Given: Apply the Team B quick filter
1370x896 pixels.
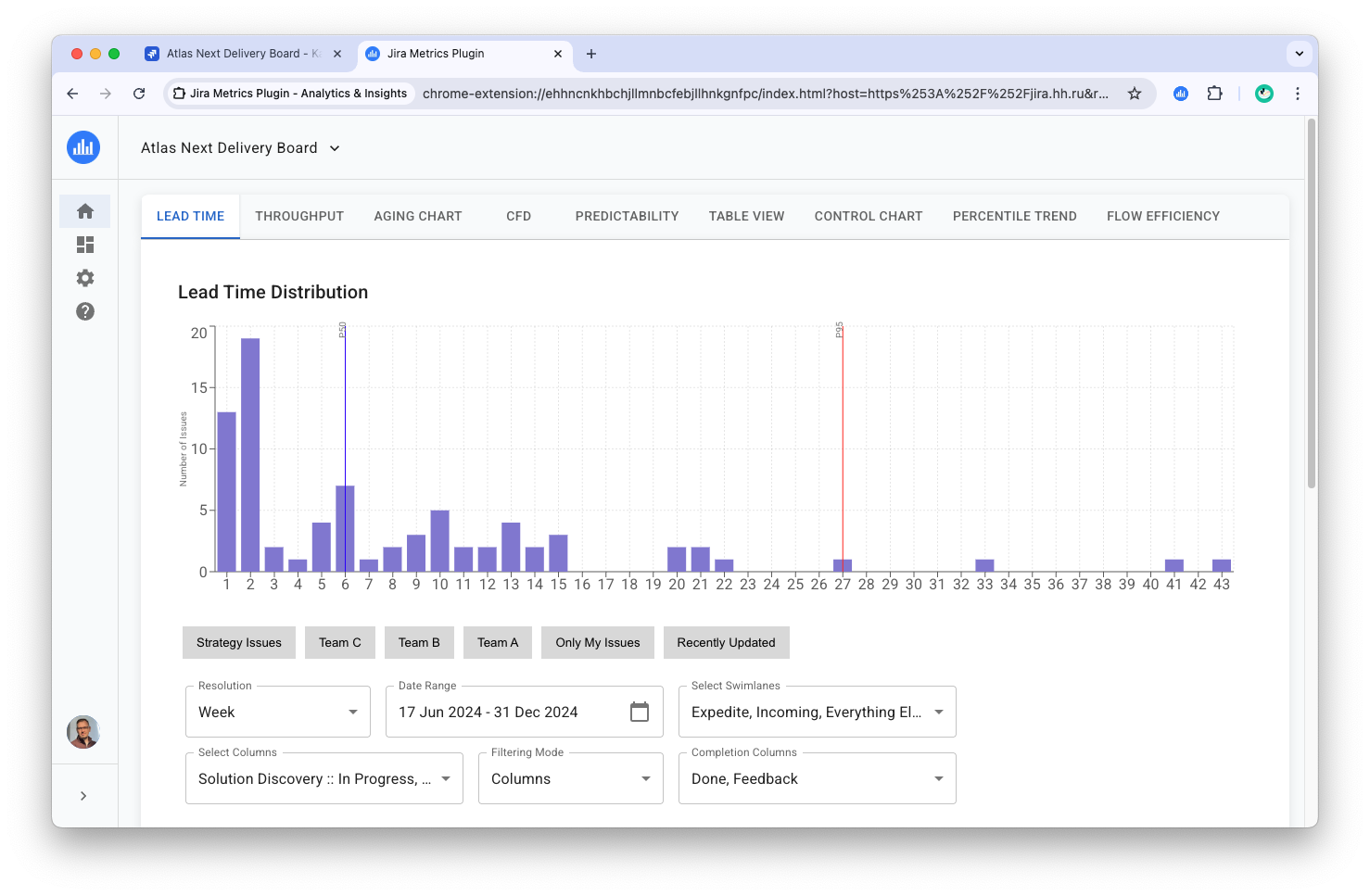Looking at the screenshot, I should 419,643.
